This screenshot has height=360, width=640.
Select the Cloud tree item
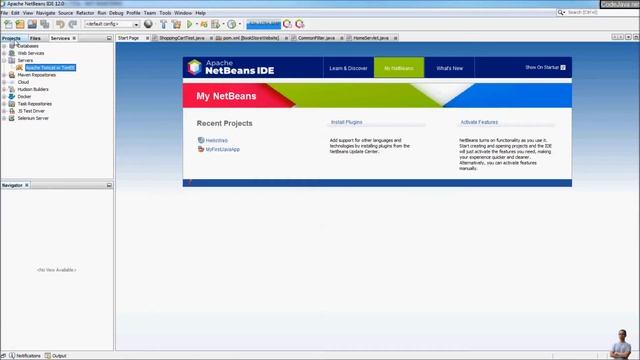[23, 82]
